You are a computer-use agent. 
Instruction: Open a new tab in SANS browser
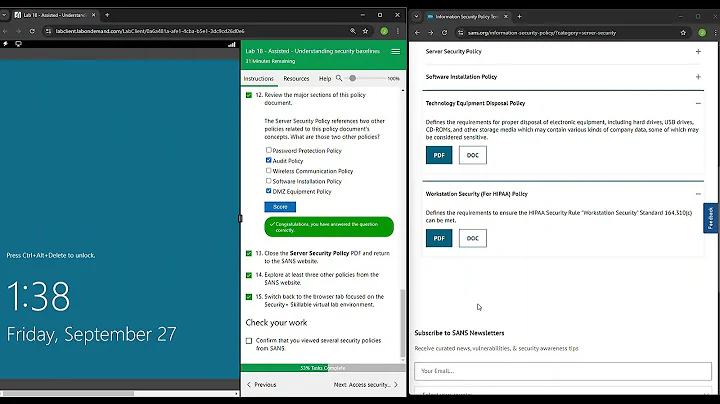(x=519, y=17)
